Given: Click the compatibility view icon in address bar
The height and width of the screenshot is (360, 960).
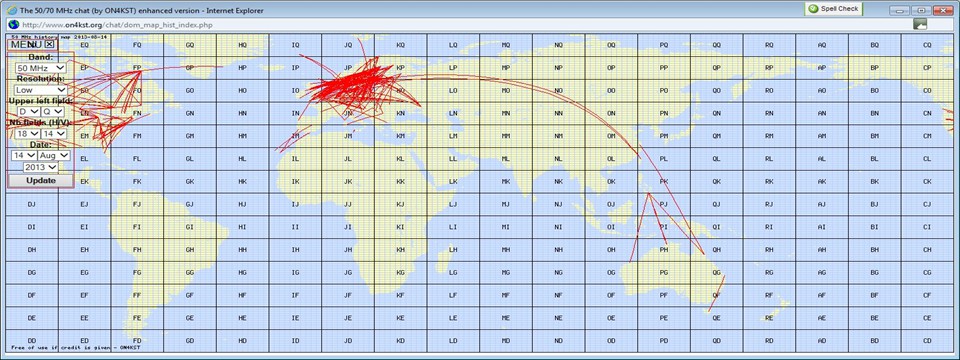Looking at the screenshot, I should pos(920,24).
